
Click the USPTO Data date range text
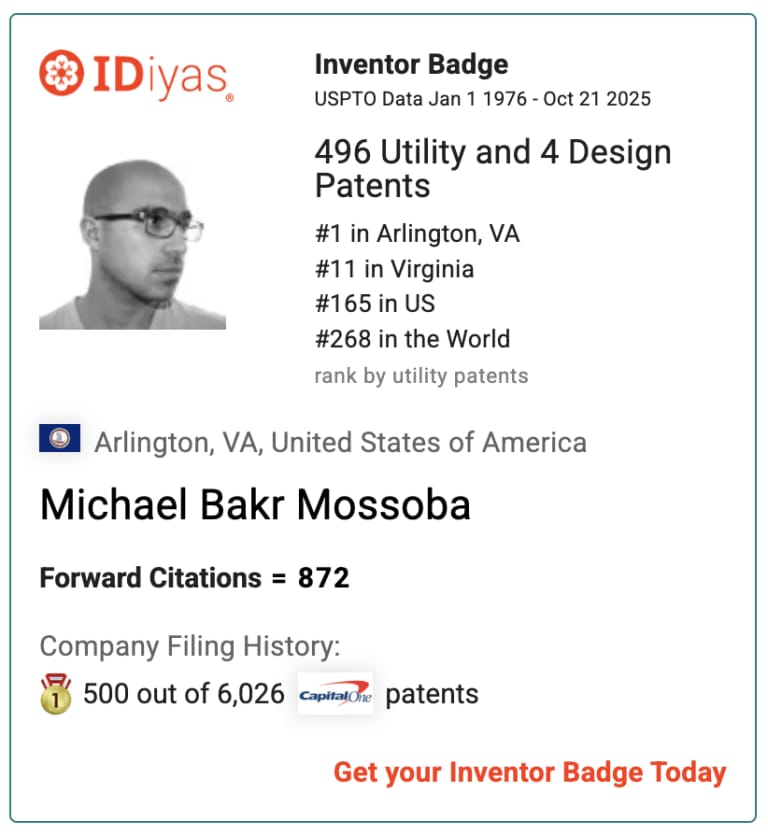click(x=482, y=99)
